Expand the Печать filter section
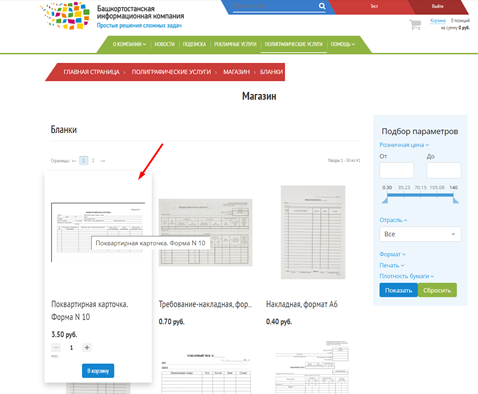The height and width of the screenshot is (394, 478). [x=392, y=265]
